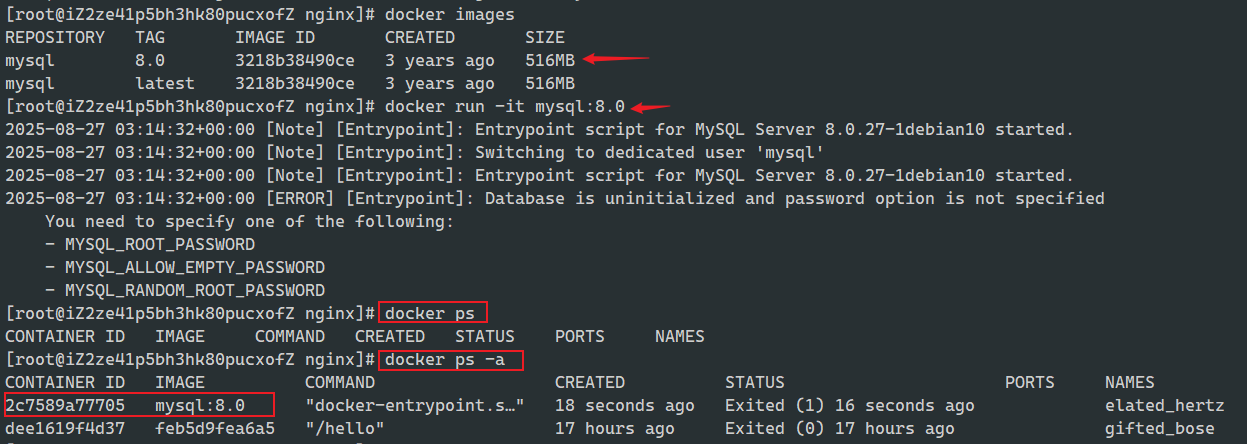Click the container name elated_hertz
1247x444 pixels.
[x=1164, y=405]
